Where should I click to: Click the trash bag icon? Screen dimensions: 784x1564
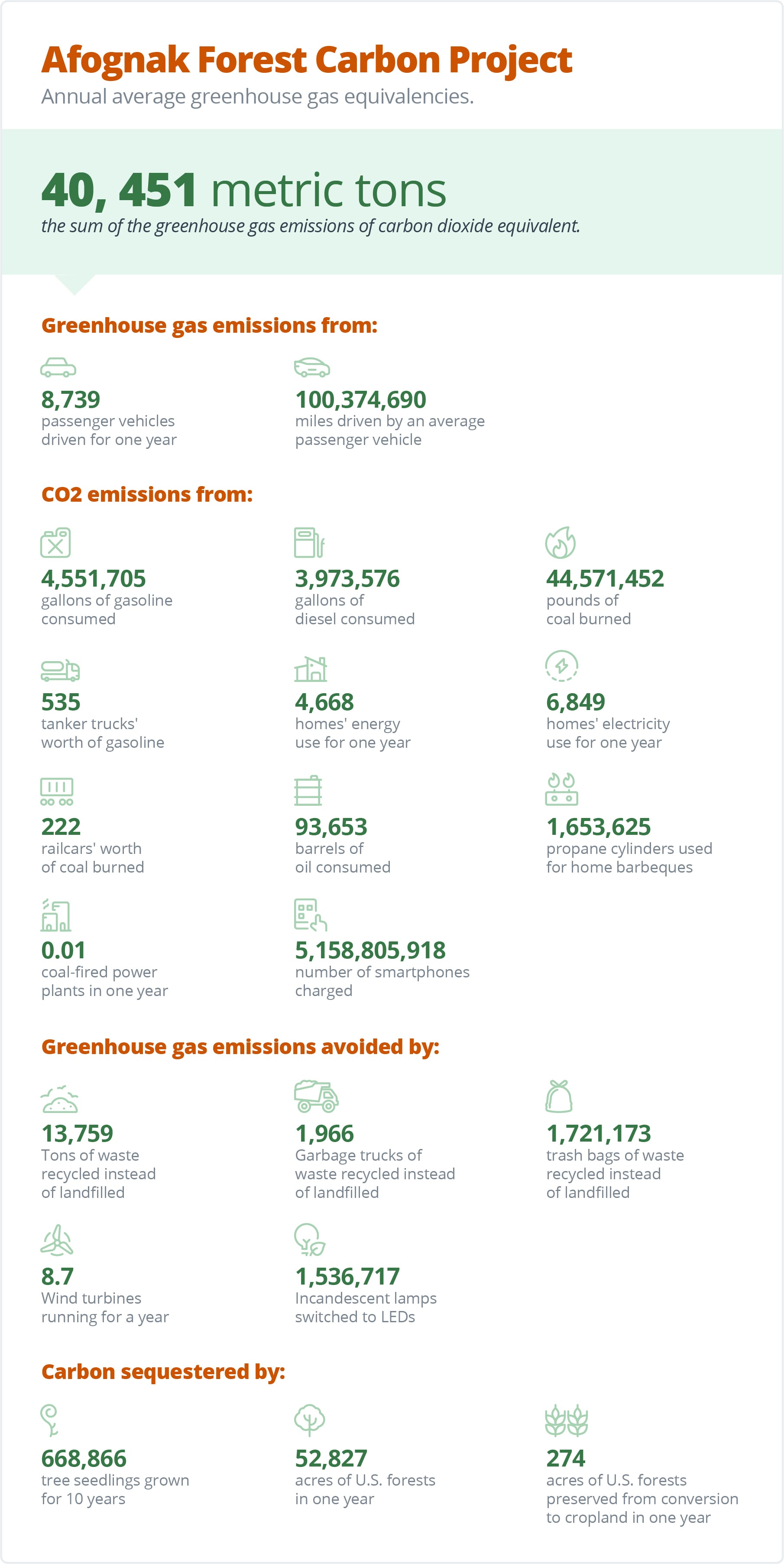coord(559,1096)
